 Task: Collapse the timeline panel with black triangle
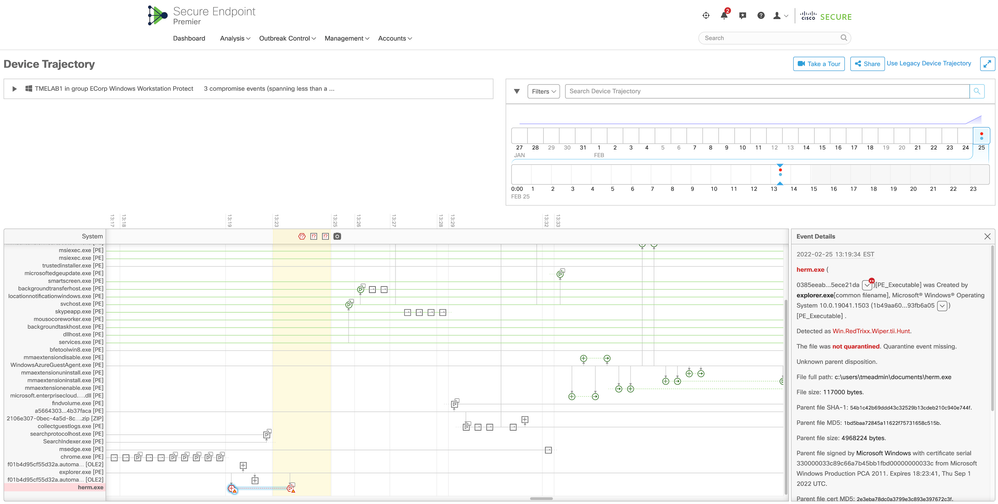pos(517,92)
